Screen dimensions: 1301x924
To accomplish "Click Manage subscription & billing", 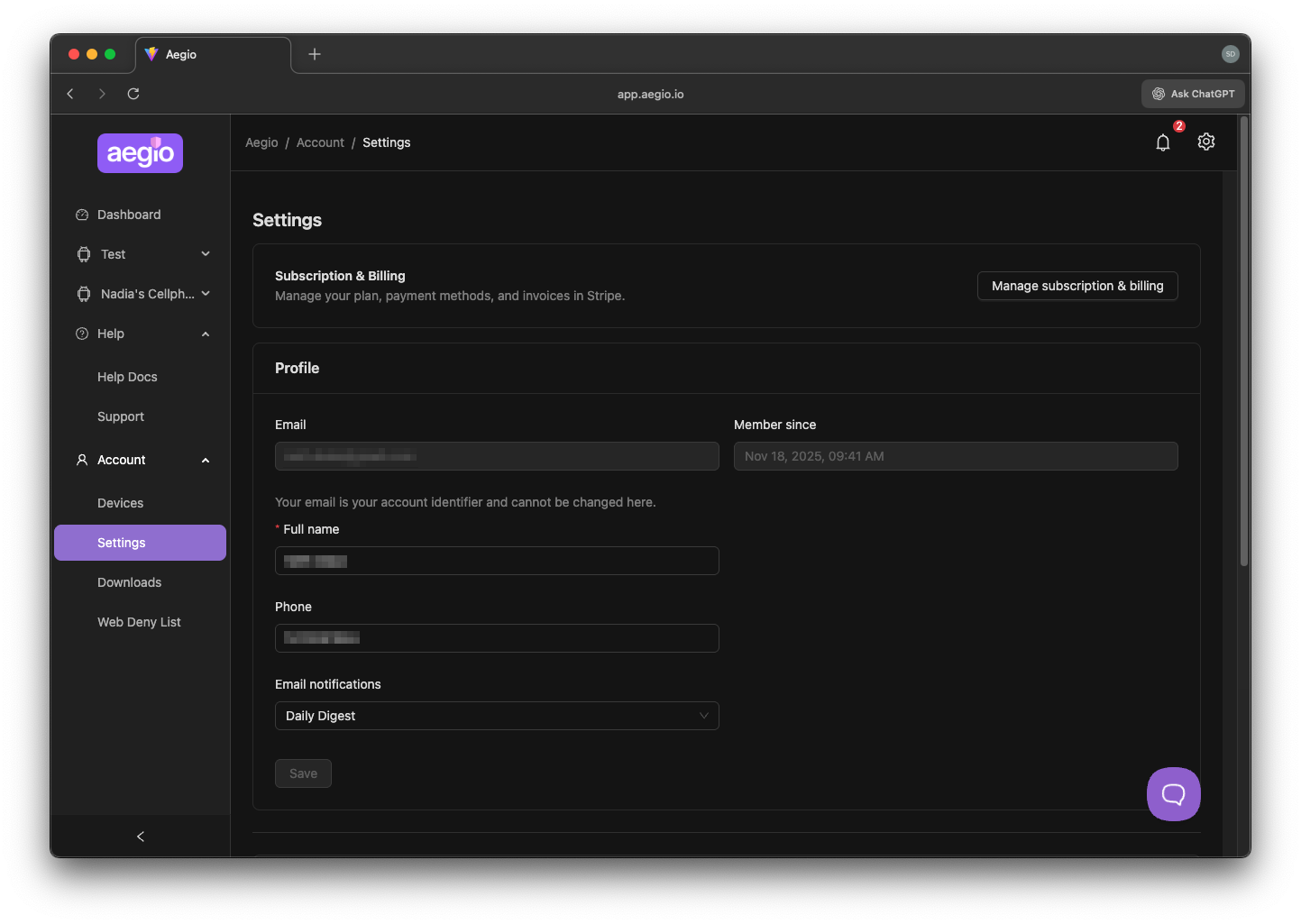I will (1077, 286).
